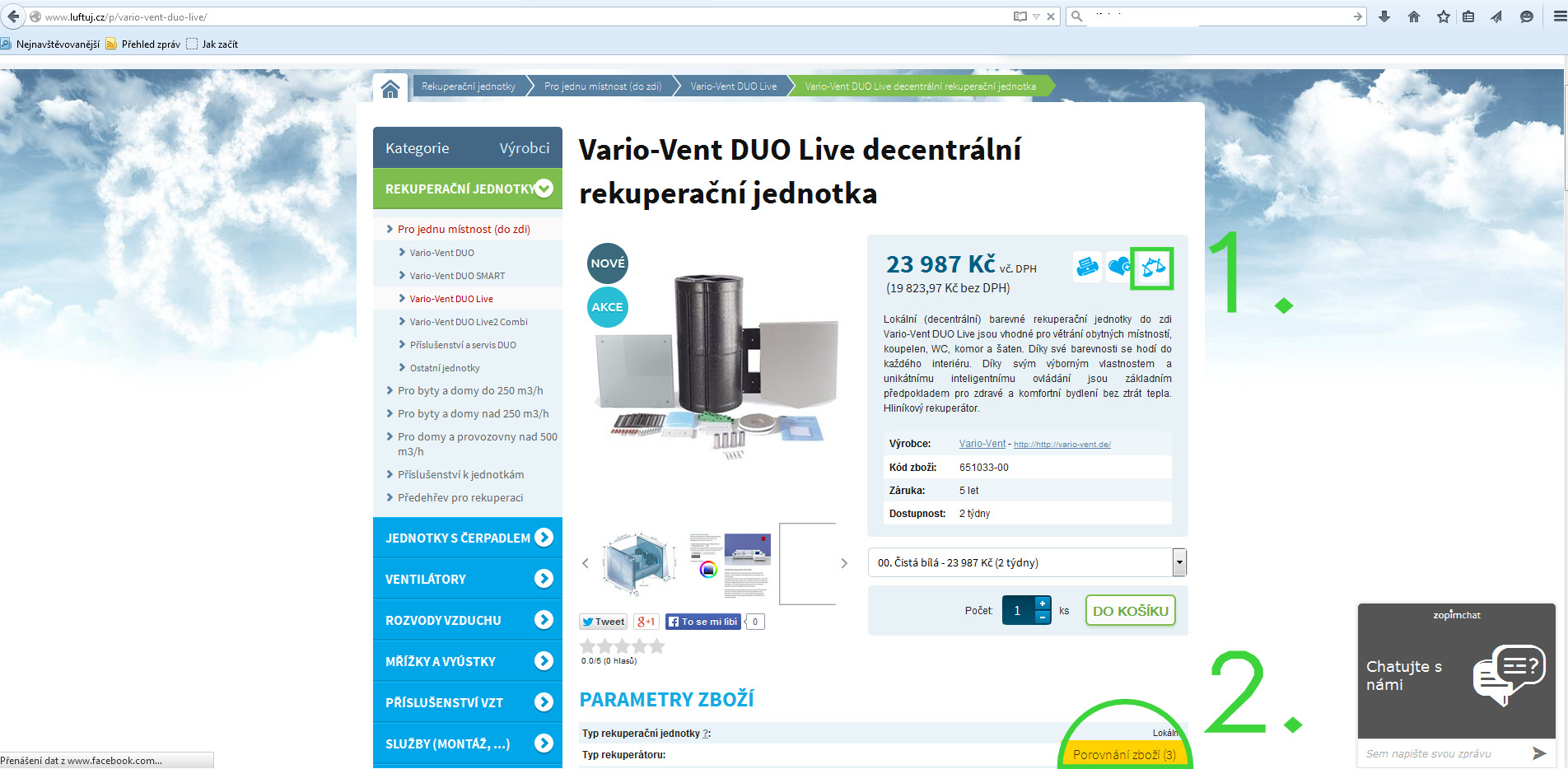
Task: Click browser back arrow button
Action: click(x=13, y=16)
